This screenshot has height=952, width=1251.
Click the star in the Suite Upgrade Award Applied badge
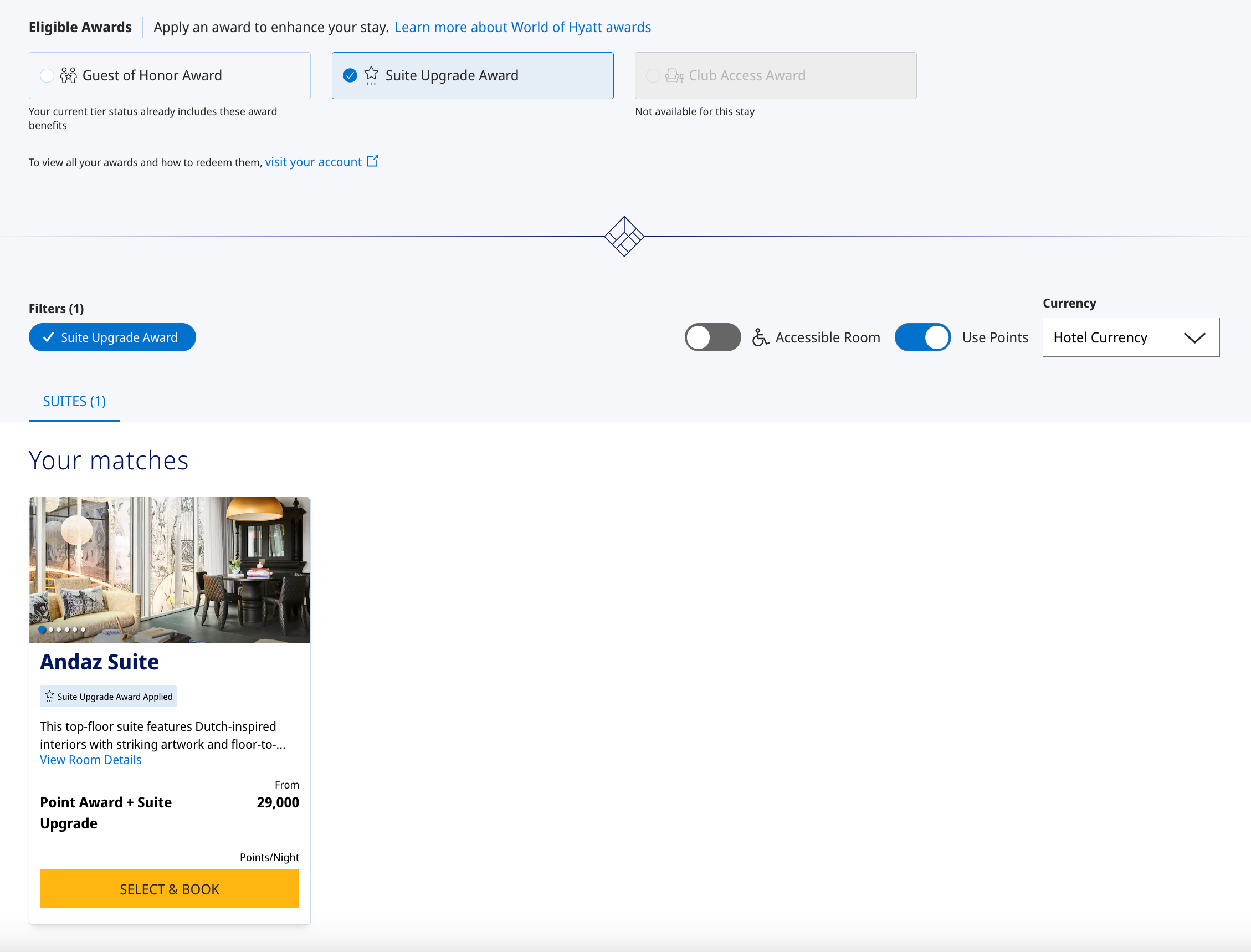click(50, 696)
